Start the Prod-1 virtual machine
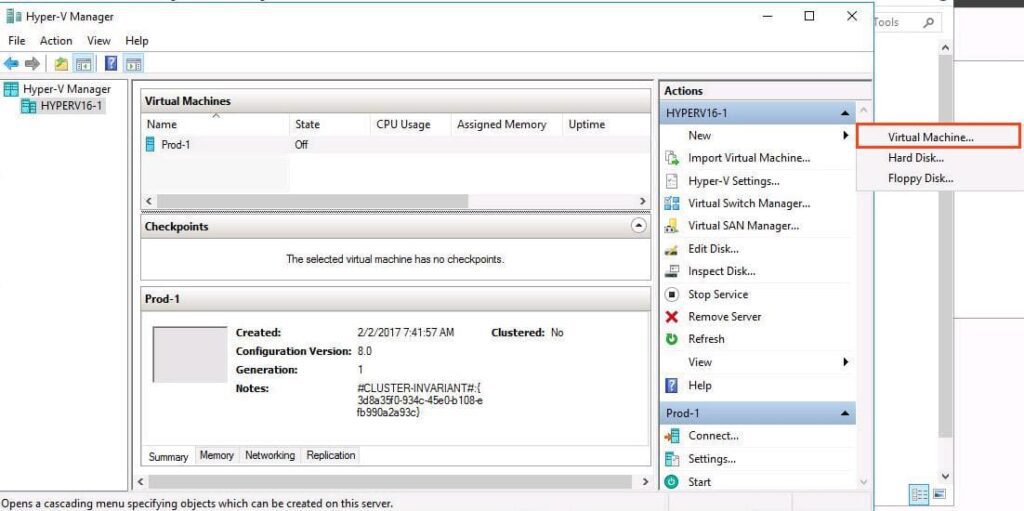Screen dimensions: 1024x511 click(x=699, y=482)
